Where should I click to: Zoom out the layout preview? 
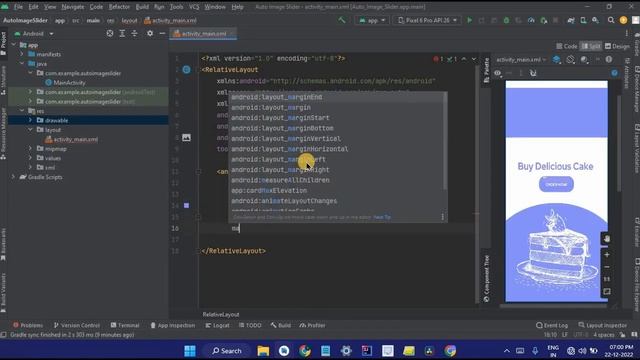(x=607, y=267)
